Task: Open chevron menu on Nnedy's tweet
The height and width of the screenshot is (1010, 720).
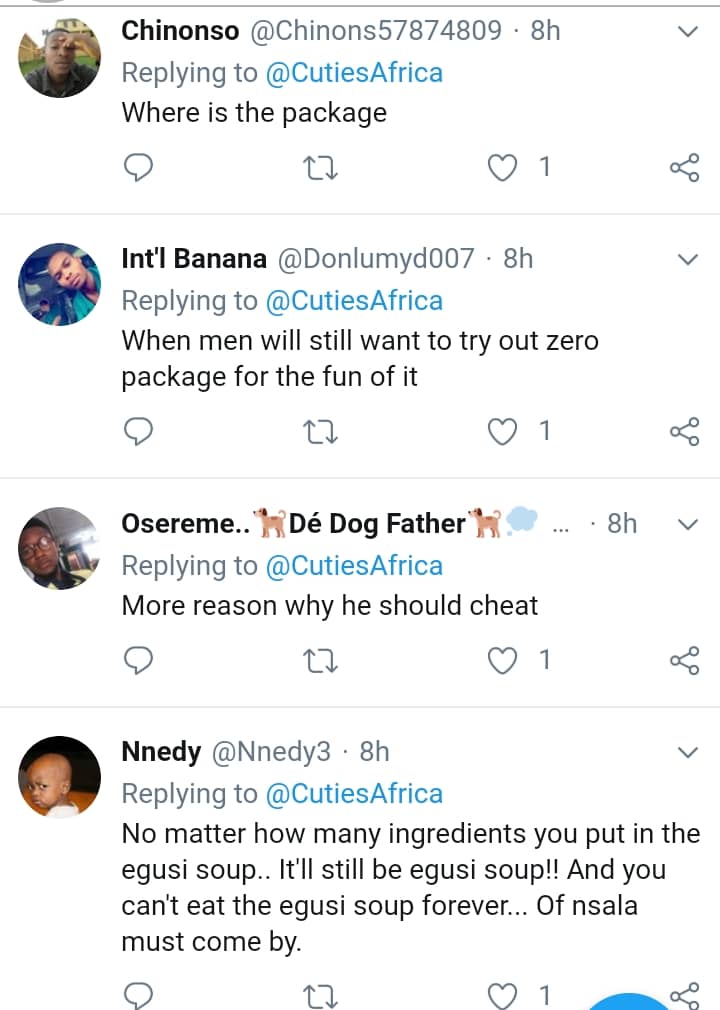Action: click(688, 752)
